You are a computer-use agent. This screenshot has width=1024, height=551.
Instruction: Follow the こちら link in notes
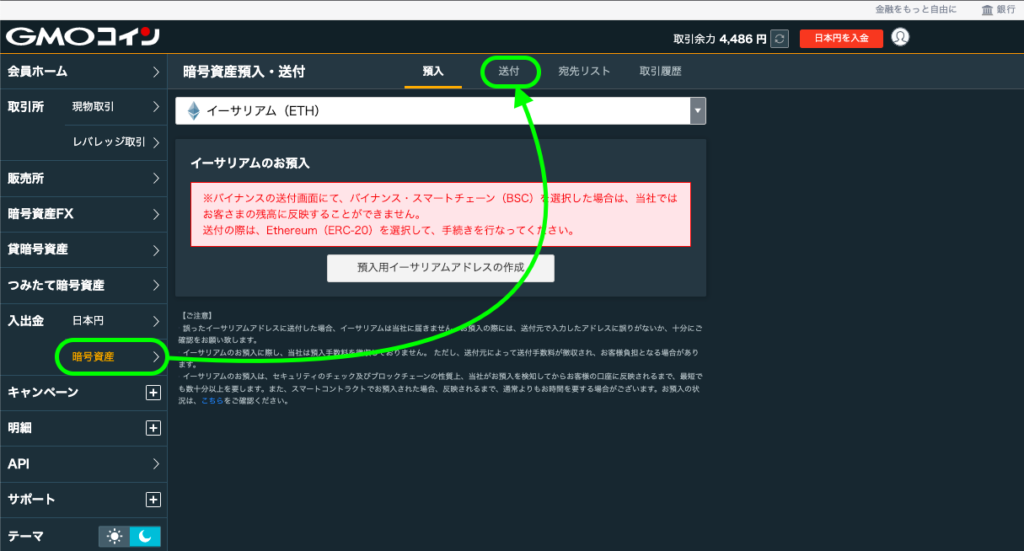tap(212, 400)
